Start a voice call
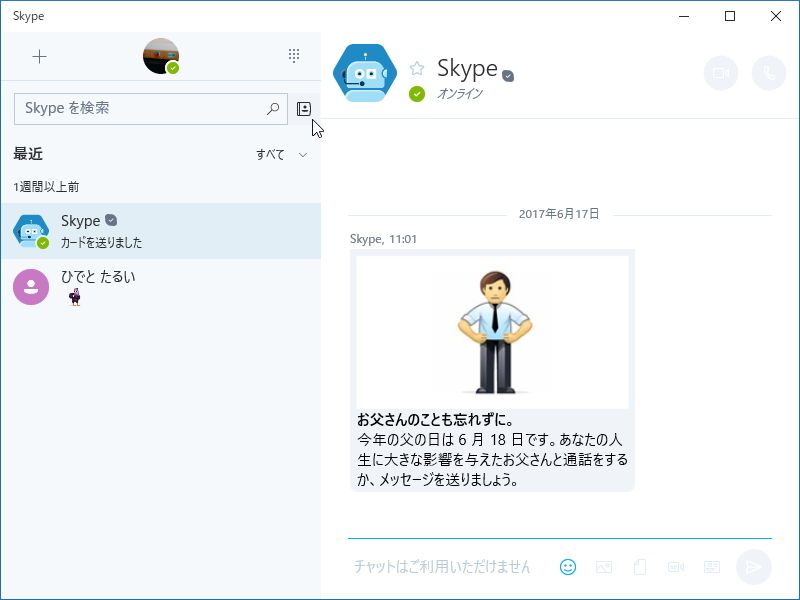800x600 pixels. (768, 73)
